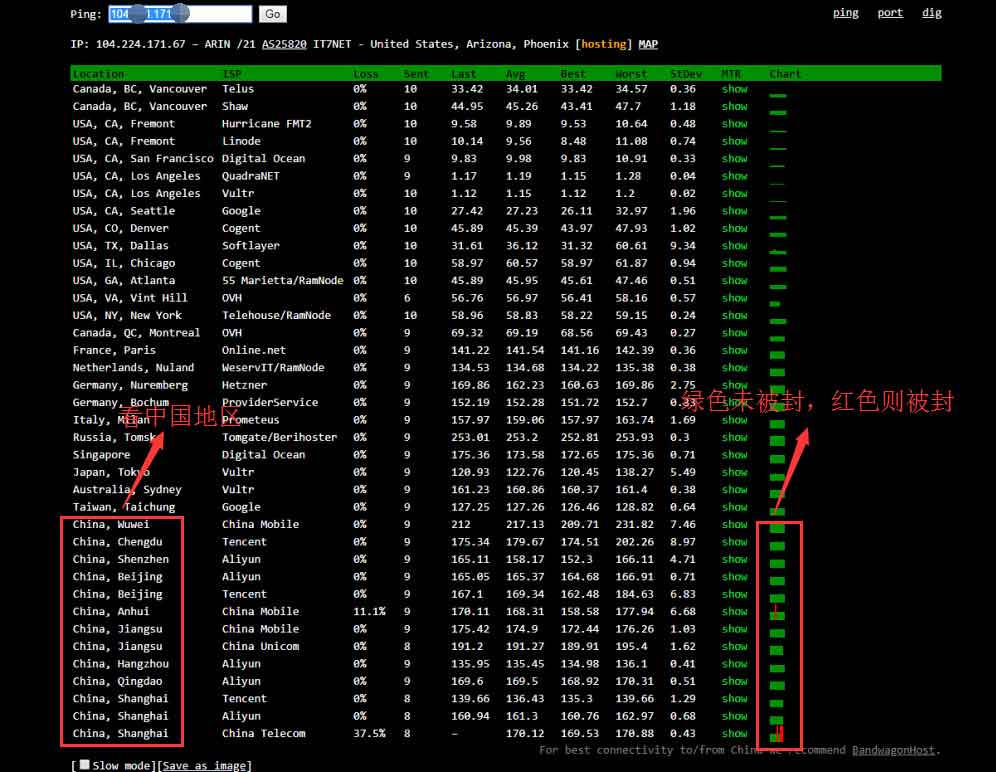Click the Tomgate/Berihoster ISP cell
This screenshot has width=996, height=772.
point(279,437)
